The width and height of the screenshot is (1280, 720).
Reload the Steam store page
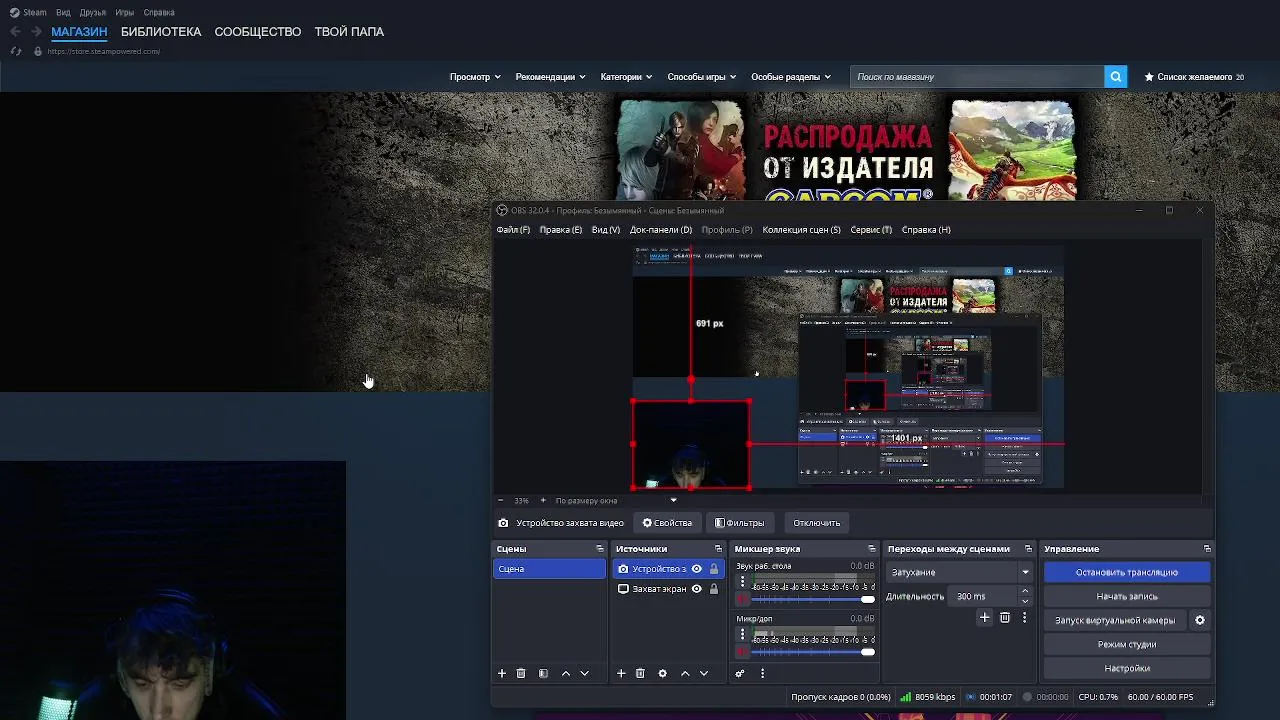(15, 51)
